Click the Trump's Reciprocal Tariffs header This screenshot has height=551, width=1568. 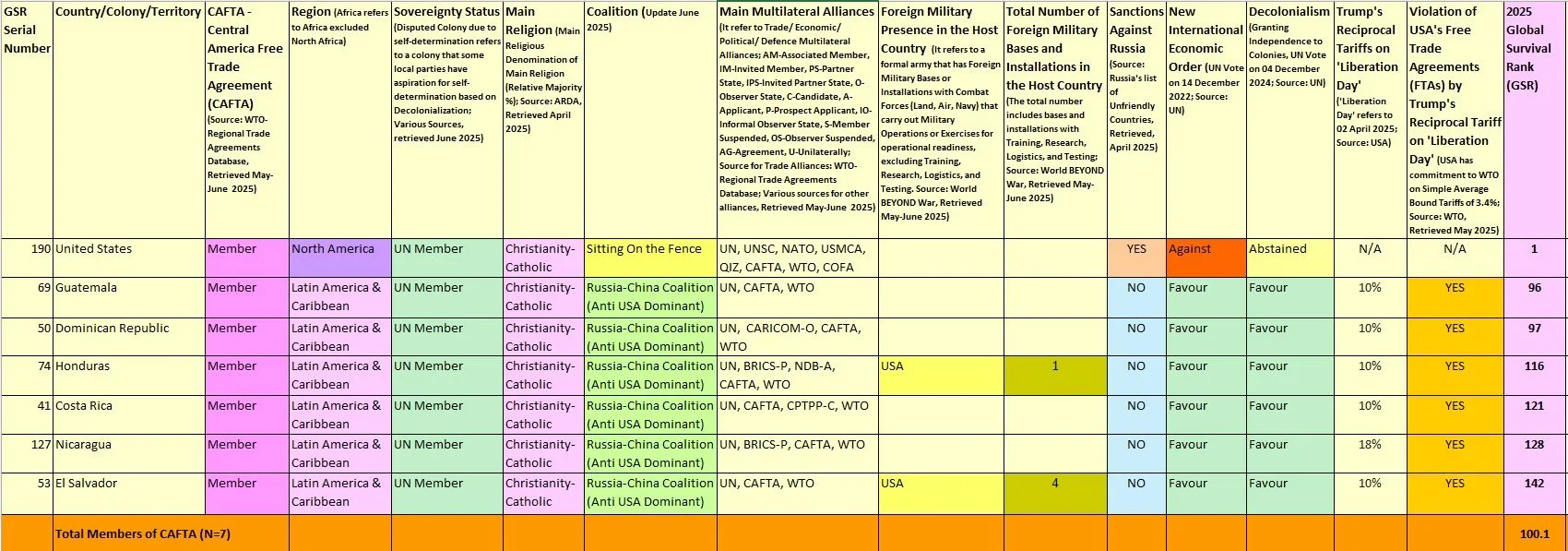(1370, 120)
